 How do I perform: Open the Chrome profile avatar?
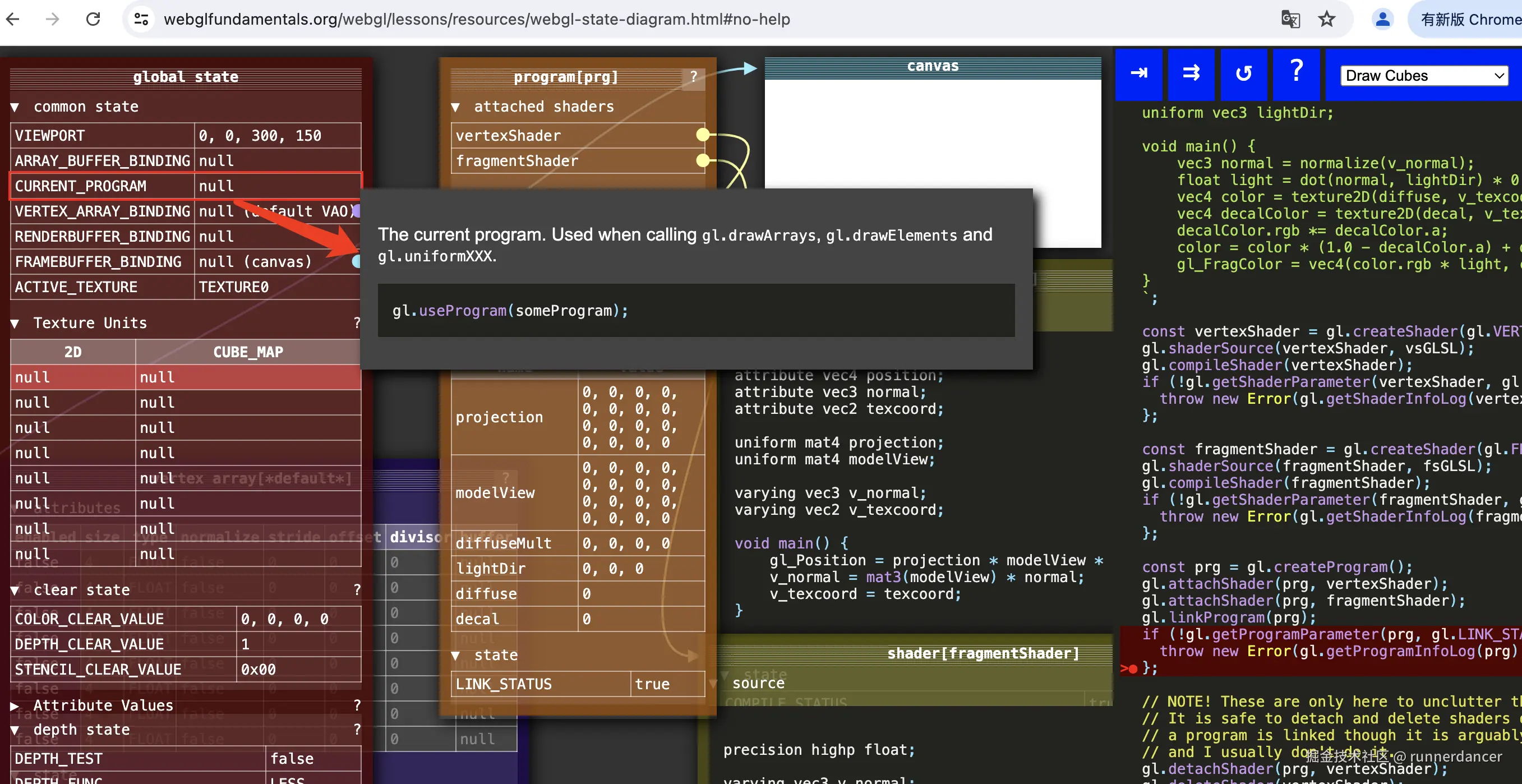pyautogui.click(x=1382, y=20)
